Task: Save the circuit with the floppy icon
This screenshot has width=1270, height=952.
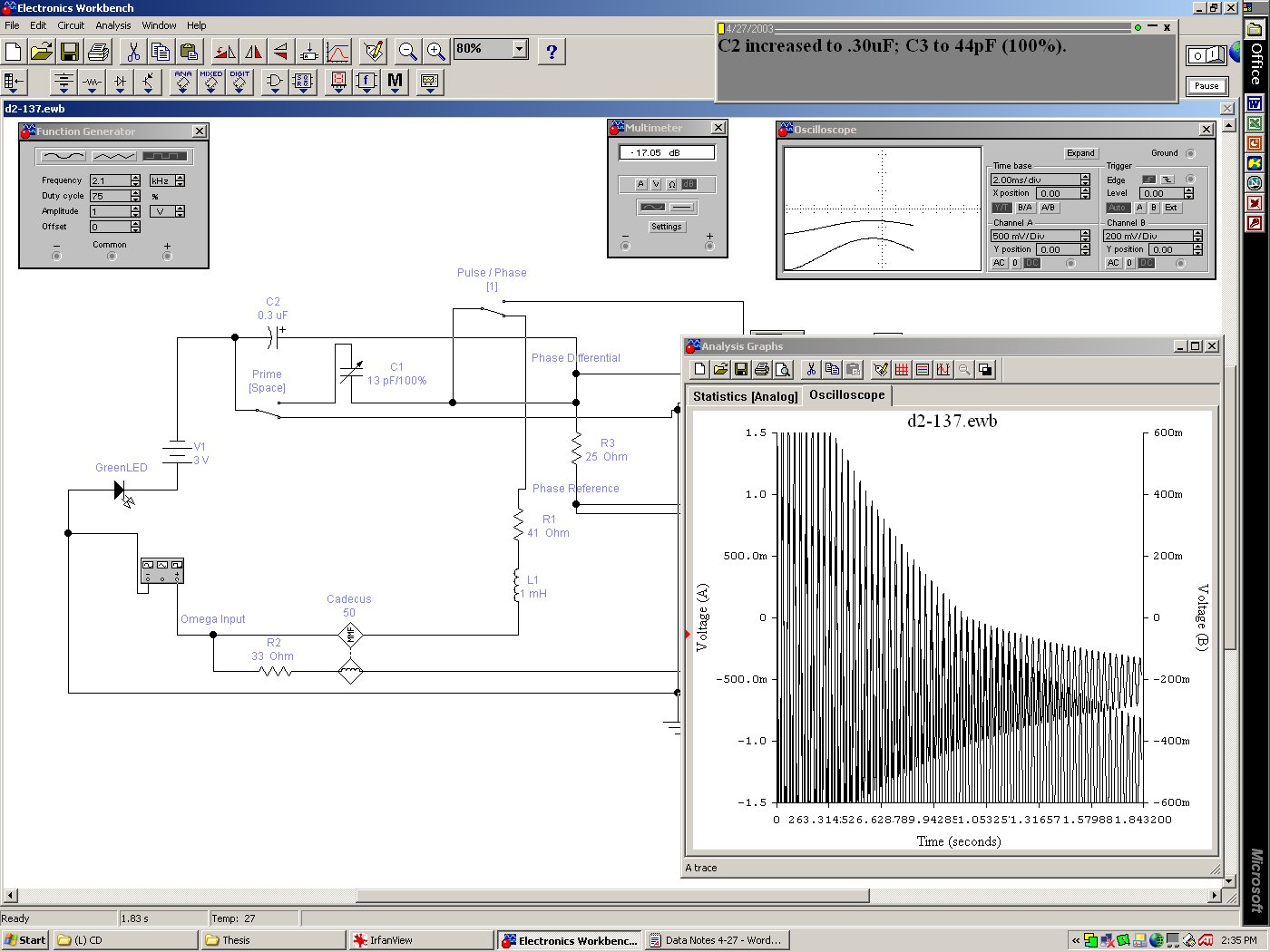Action: click(70, 52)
